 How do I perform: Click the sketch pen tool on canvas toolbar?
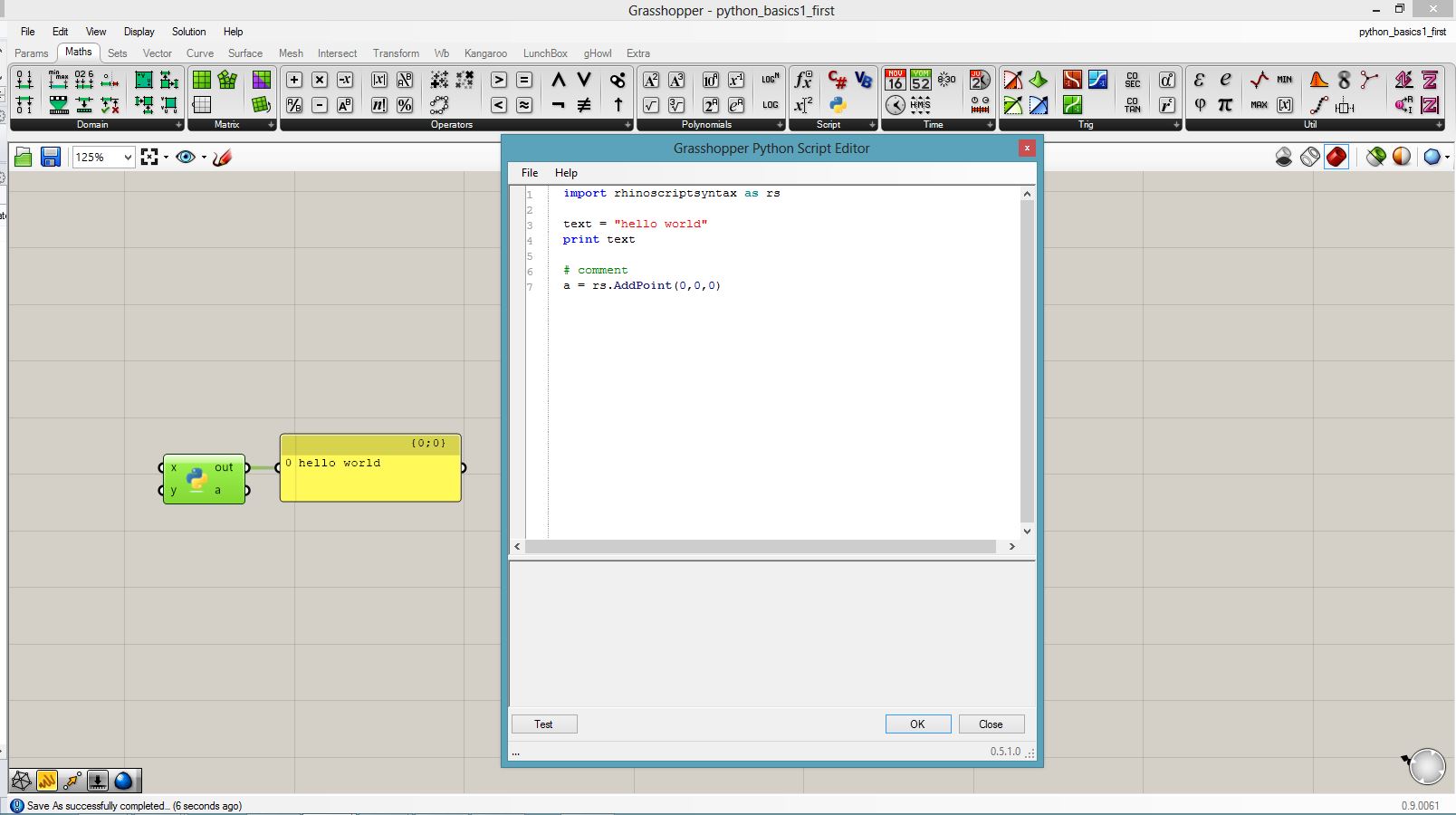tap(223, 158)
